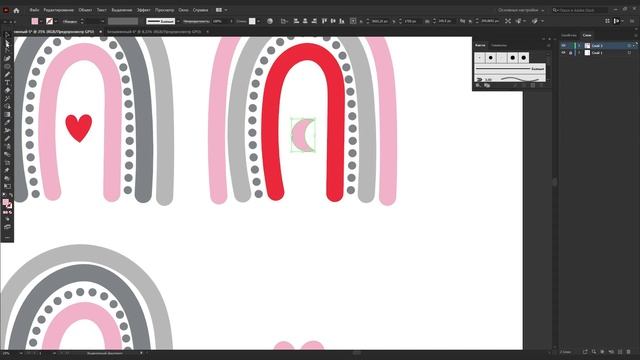The width and height of the screenshot is (640, 360).
Task: Click Create New Layer icon in Layers panel
Action: (620, 351)
